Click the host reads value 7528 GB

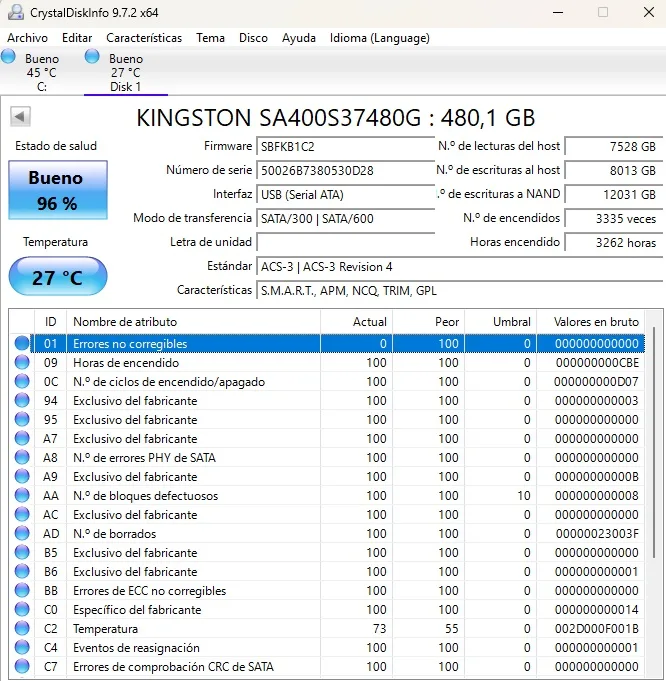[614, 147]
